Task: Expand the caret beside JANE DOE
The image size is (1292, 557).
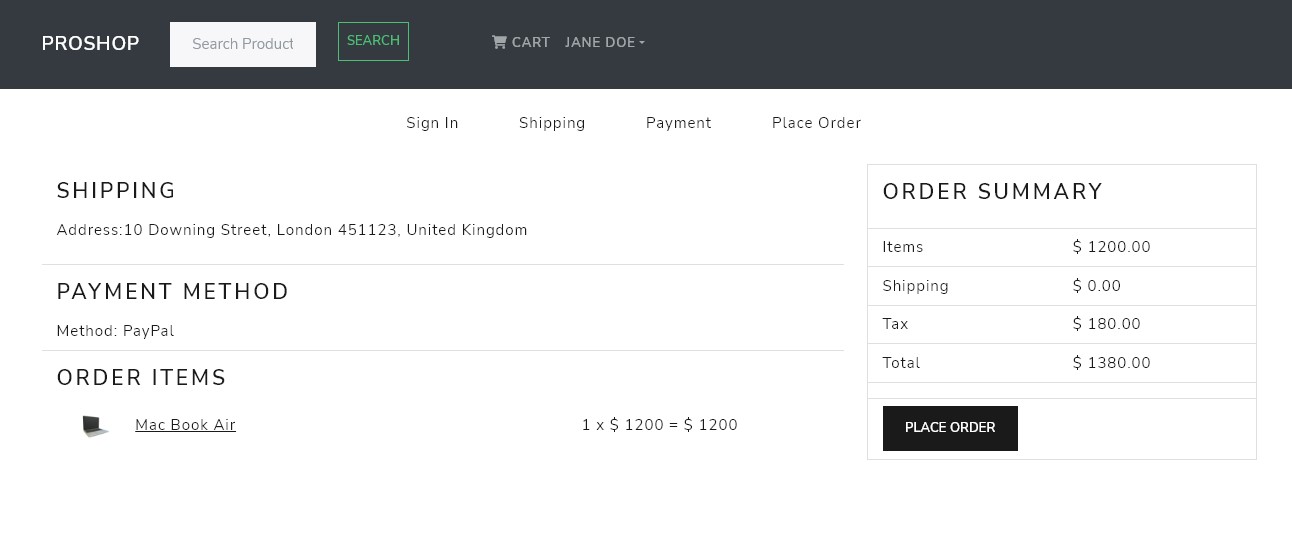Action: (642, 43)
